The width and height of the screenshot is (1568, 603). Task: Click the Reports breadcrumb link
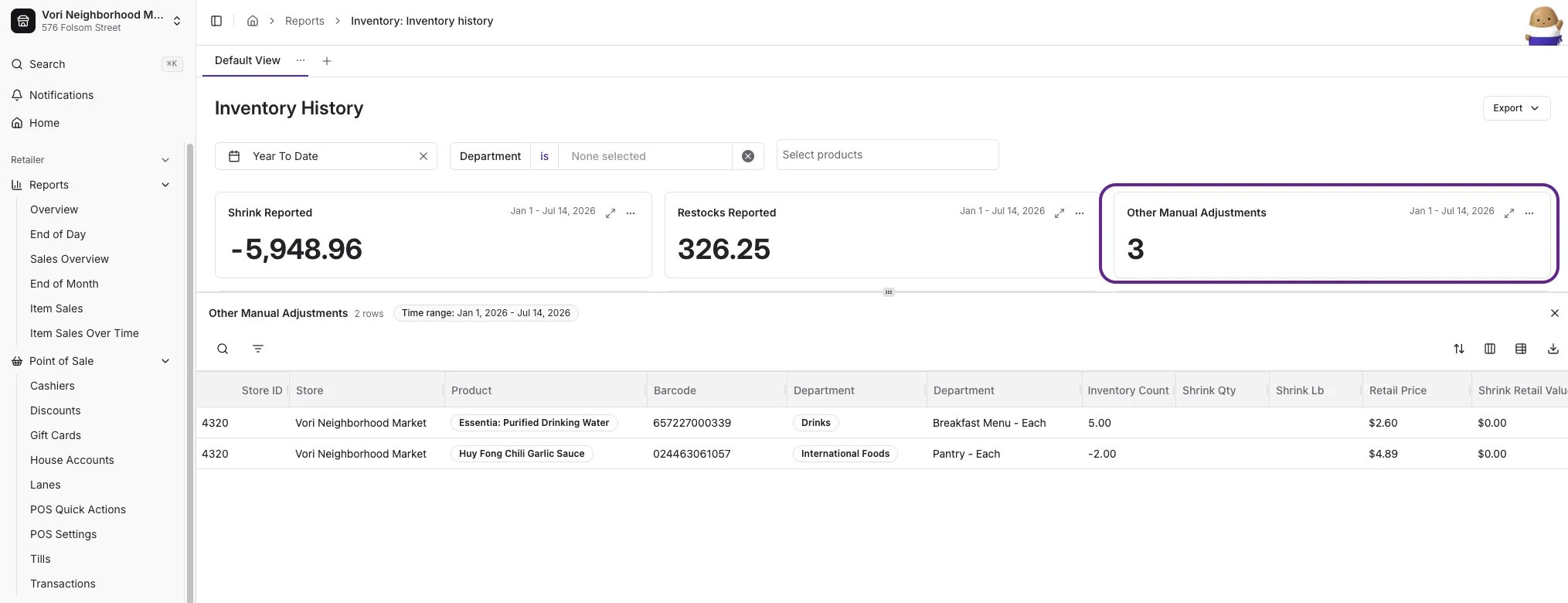(x=304, y=21)
